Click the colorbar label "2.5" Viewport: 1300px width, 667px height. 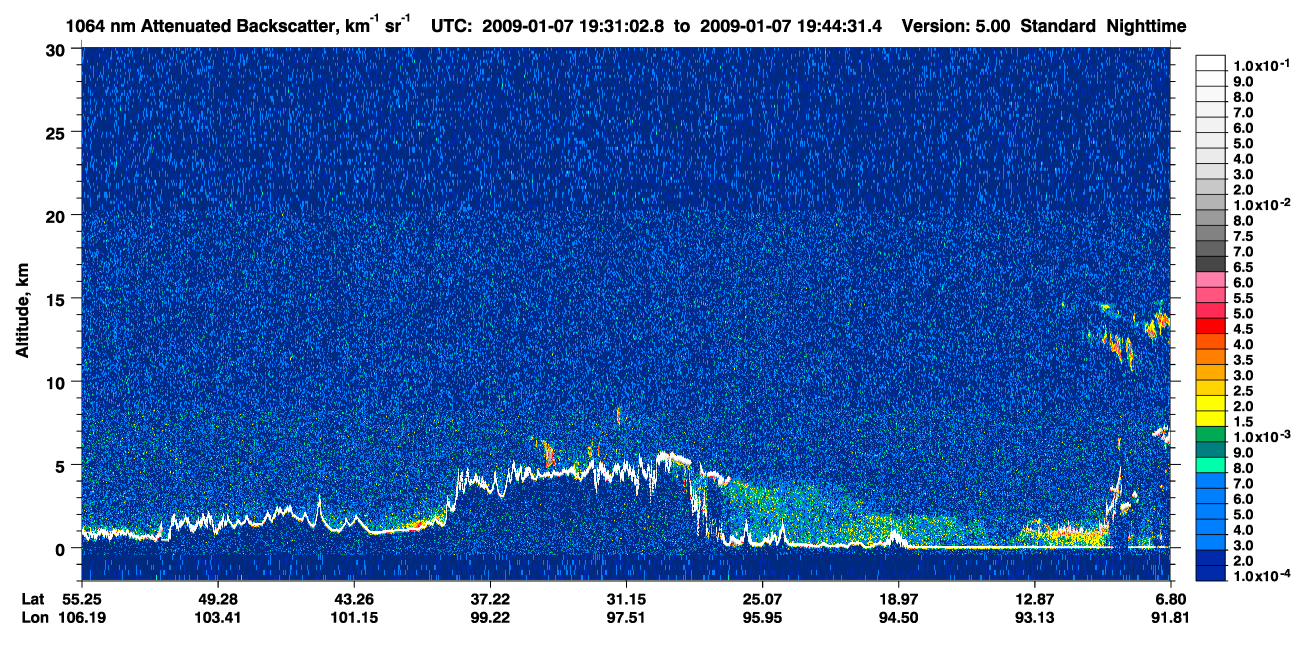click(x=1244, y=391)
